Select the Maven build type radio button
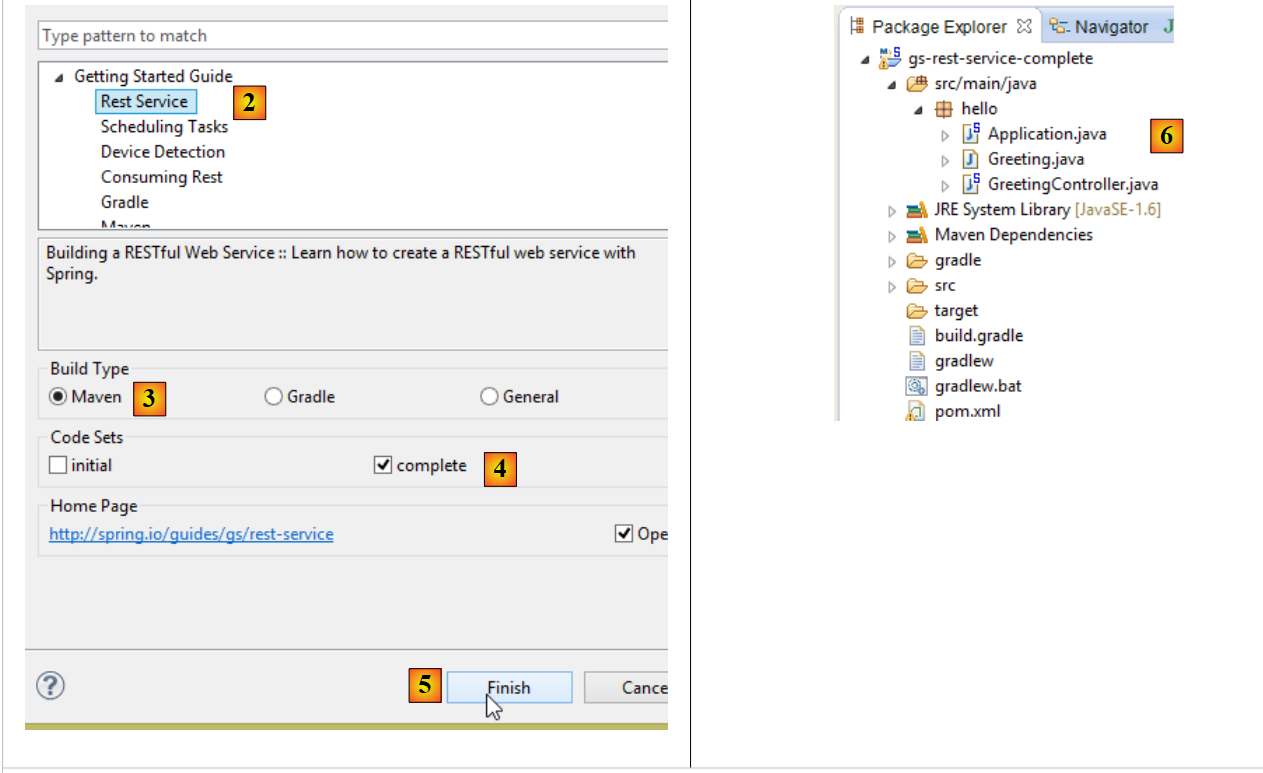1263x773 pixels. pos(59,397)
